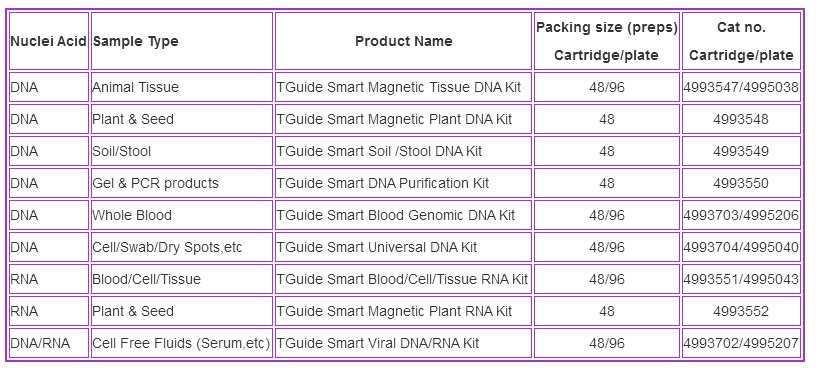Screen dimensions: 829x371
Task: Click catalog number 4993702/4995207
Action: click(741, 343)
